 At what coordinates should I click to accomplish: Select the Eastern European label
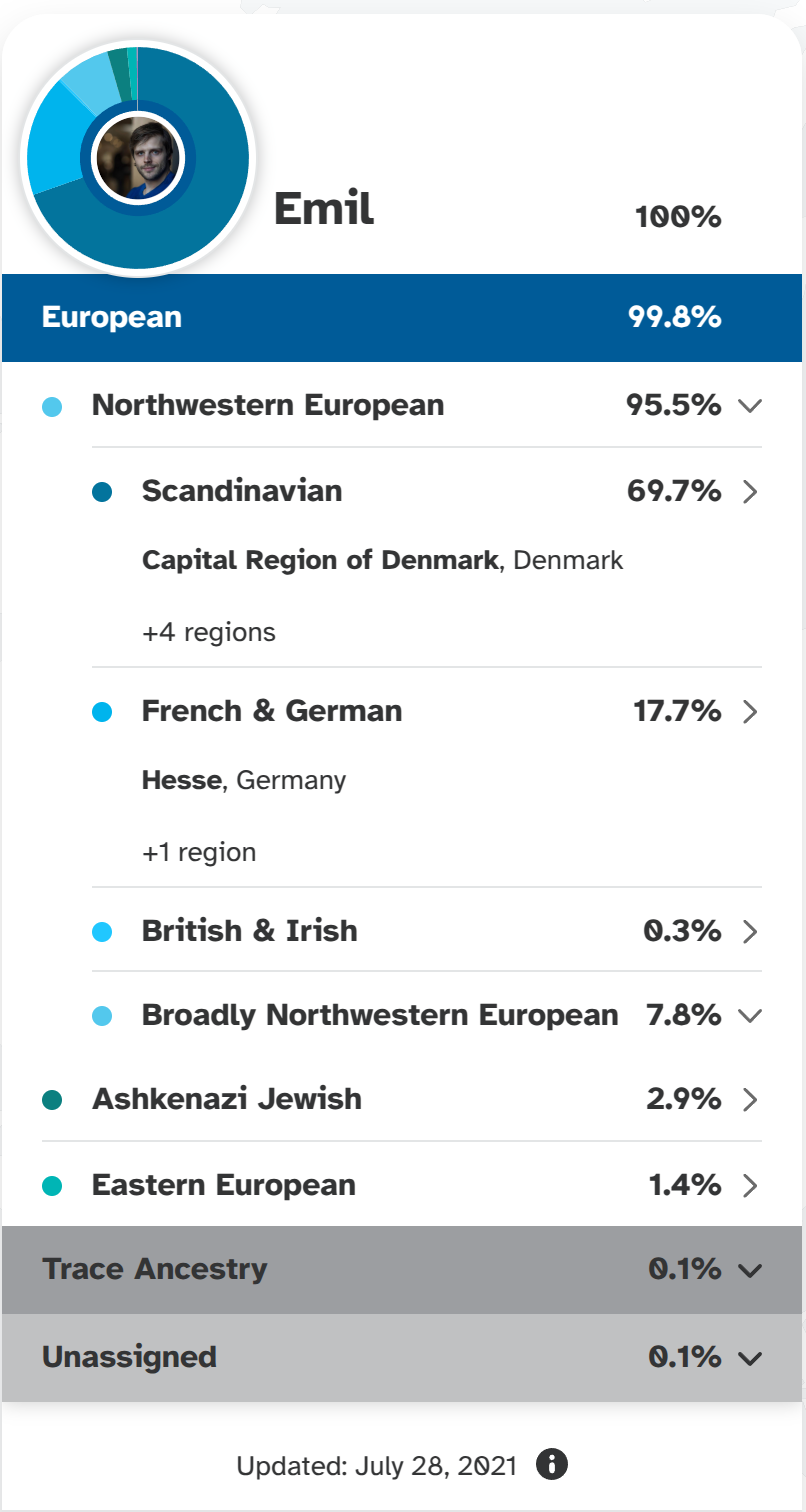(x=223, y=1185)
